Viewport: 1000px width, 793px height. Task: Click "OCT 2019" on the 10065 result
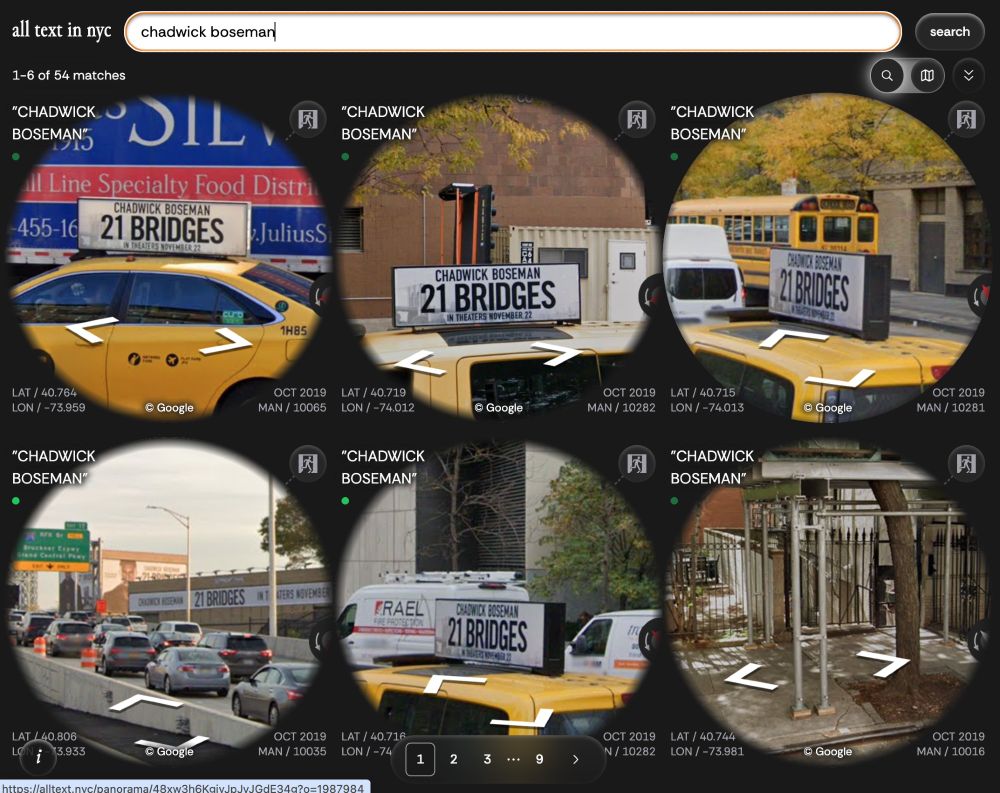[300, 392]
